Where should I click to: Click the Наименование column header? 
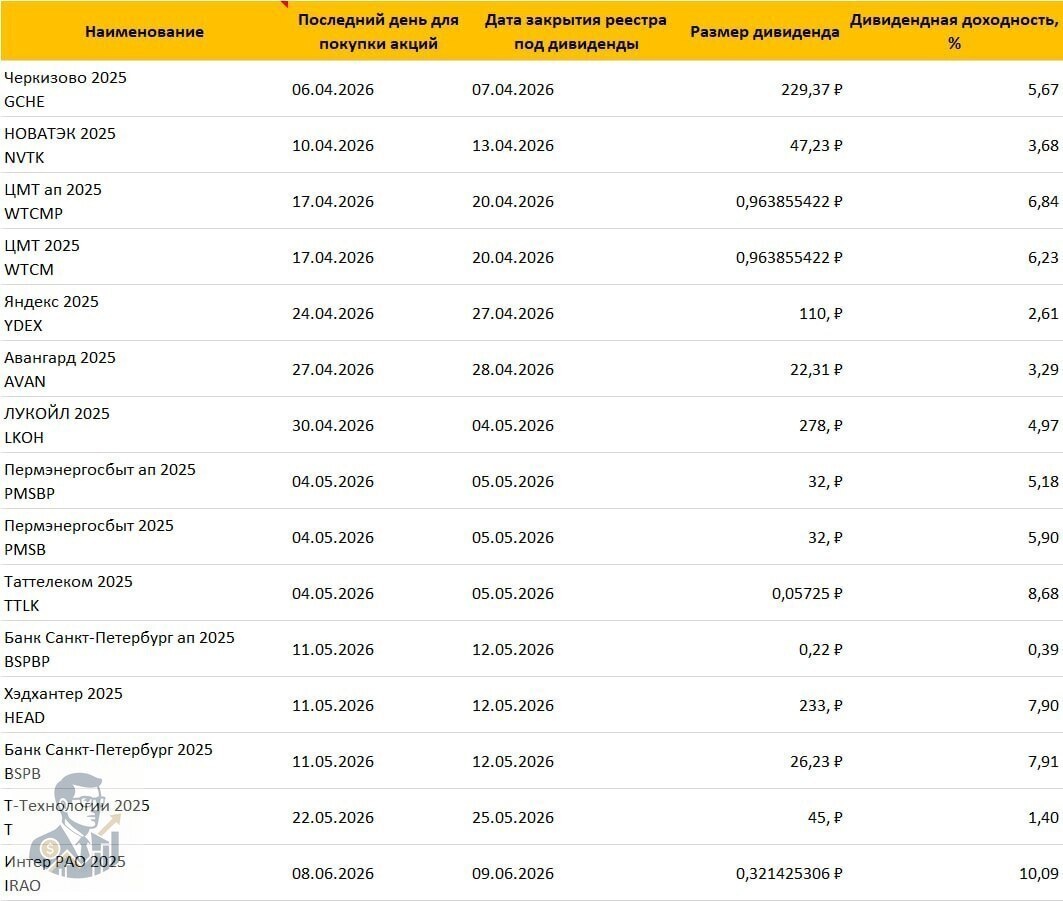144,31
